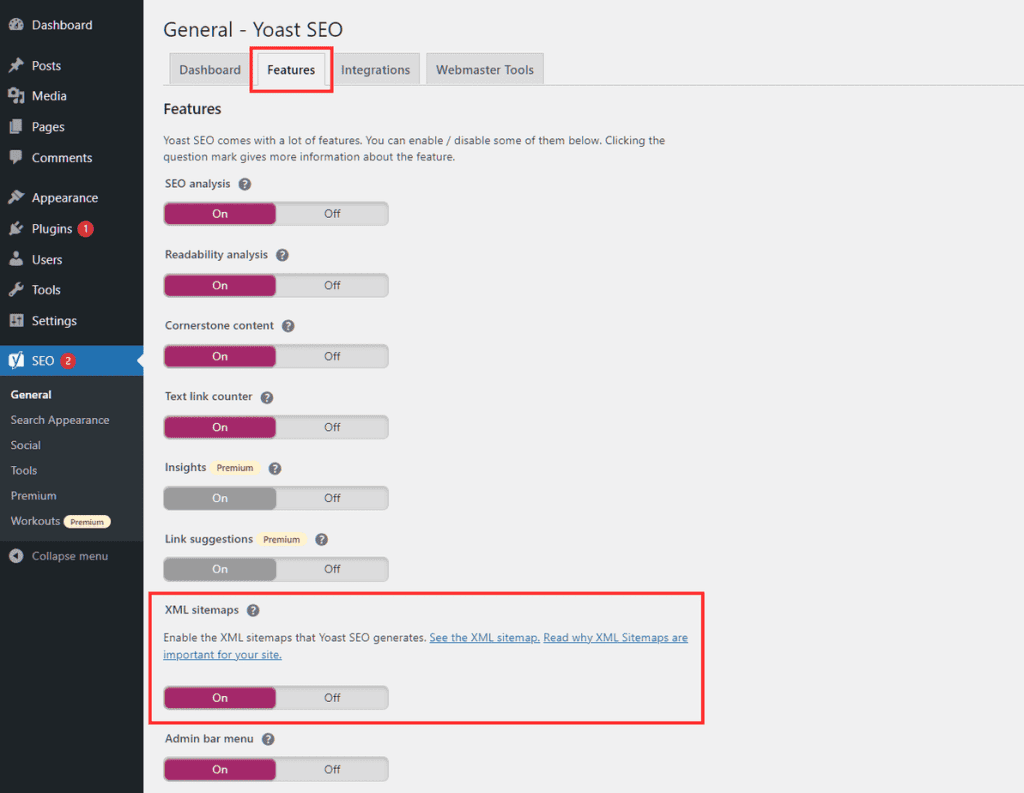The height and width of the screenshot is (793, 1024).
Task: Turn Admin bar menu Off
Action: click(332, 769)
